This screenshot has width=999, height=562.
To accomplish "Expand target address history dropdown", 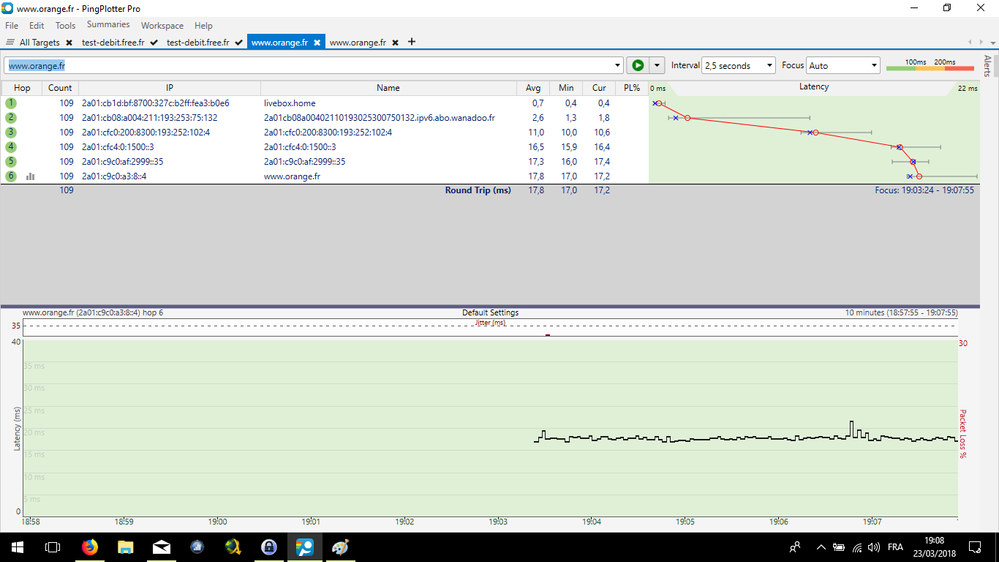I will [617, 65].
